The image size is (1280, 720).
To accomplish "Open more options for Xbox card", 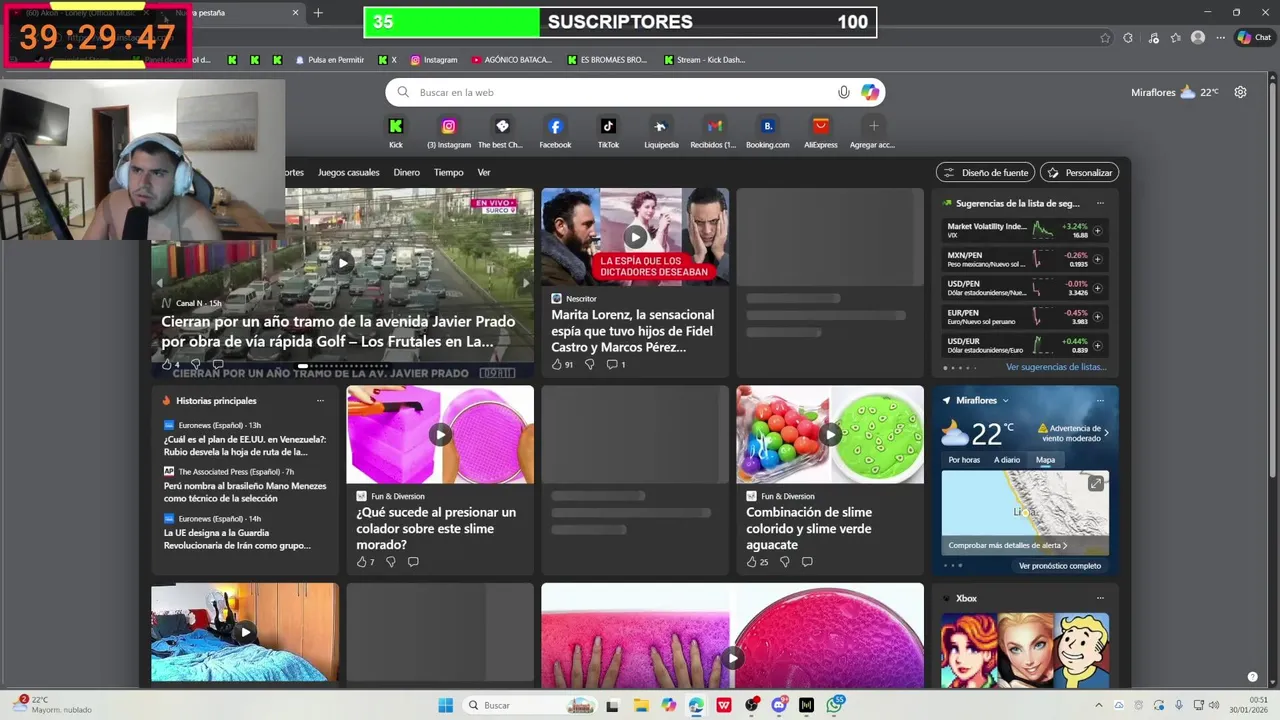I will [x=1100, y=598].
